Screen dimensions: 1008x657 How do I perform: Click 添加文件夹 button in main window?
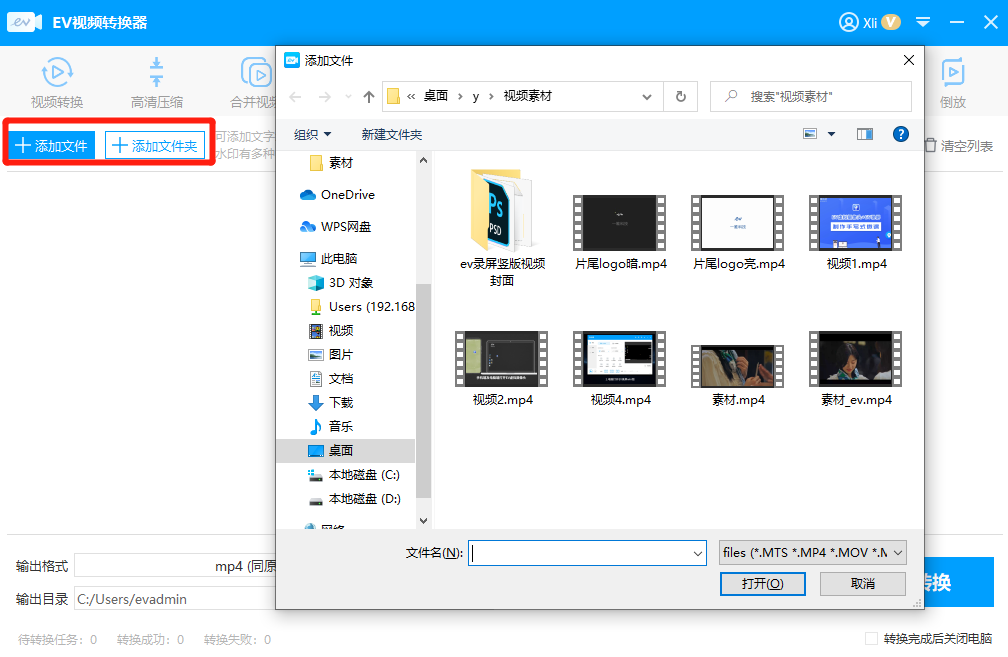pos(155,145)
